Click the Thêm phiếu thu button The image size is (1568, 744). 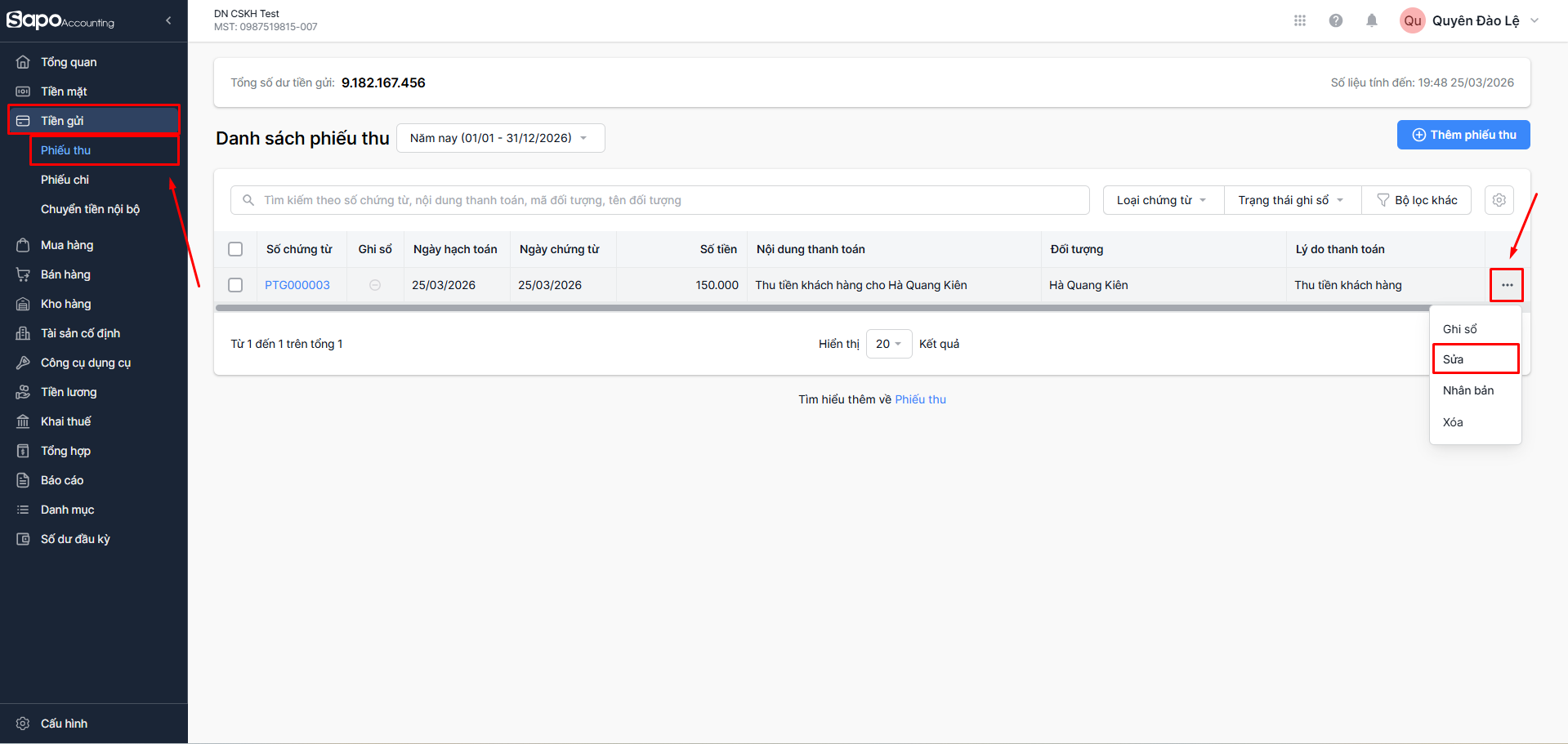click(x=1463, y=135)
